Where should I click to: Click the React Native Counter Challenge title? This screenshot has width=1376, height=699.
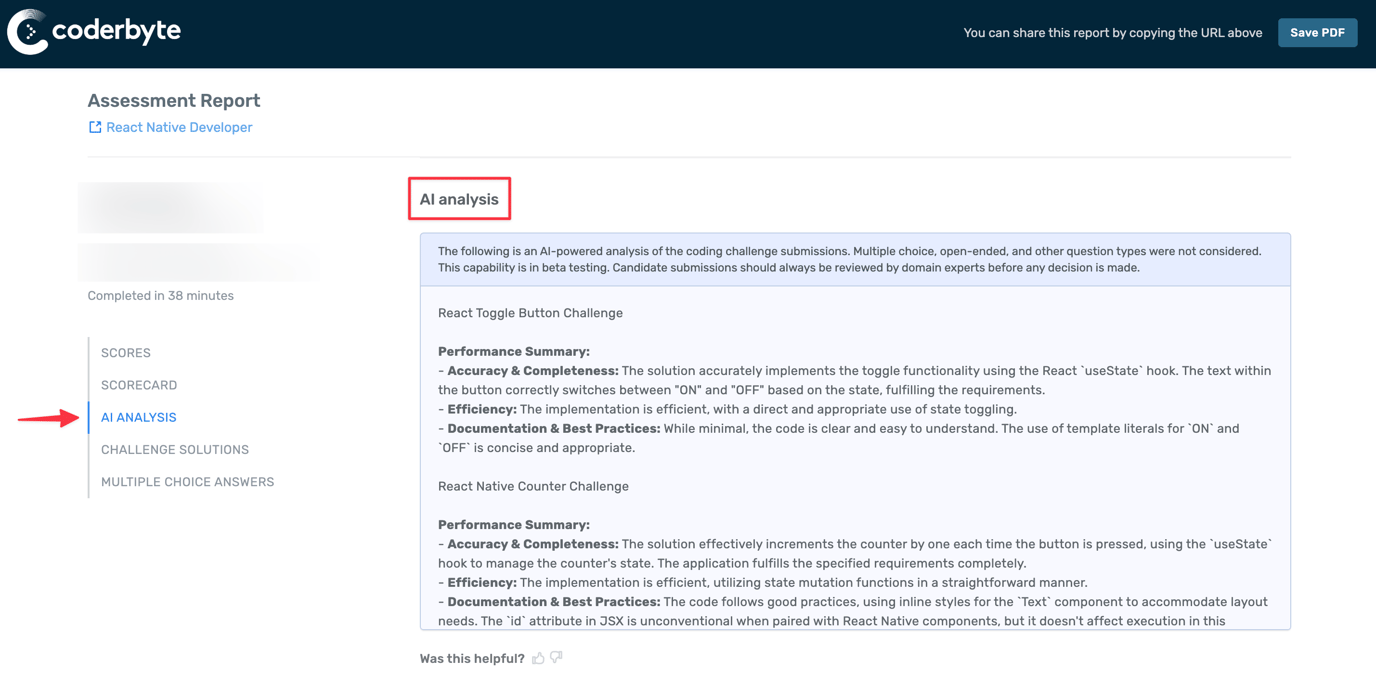pyautogui.click(x=533, y=486)
